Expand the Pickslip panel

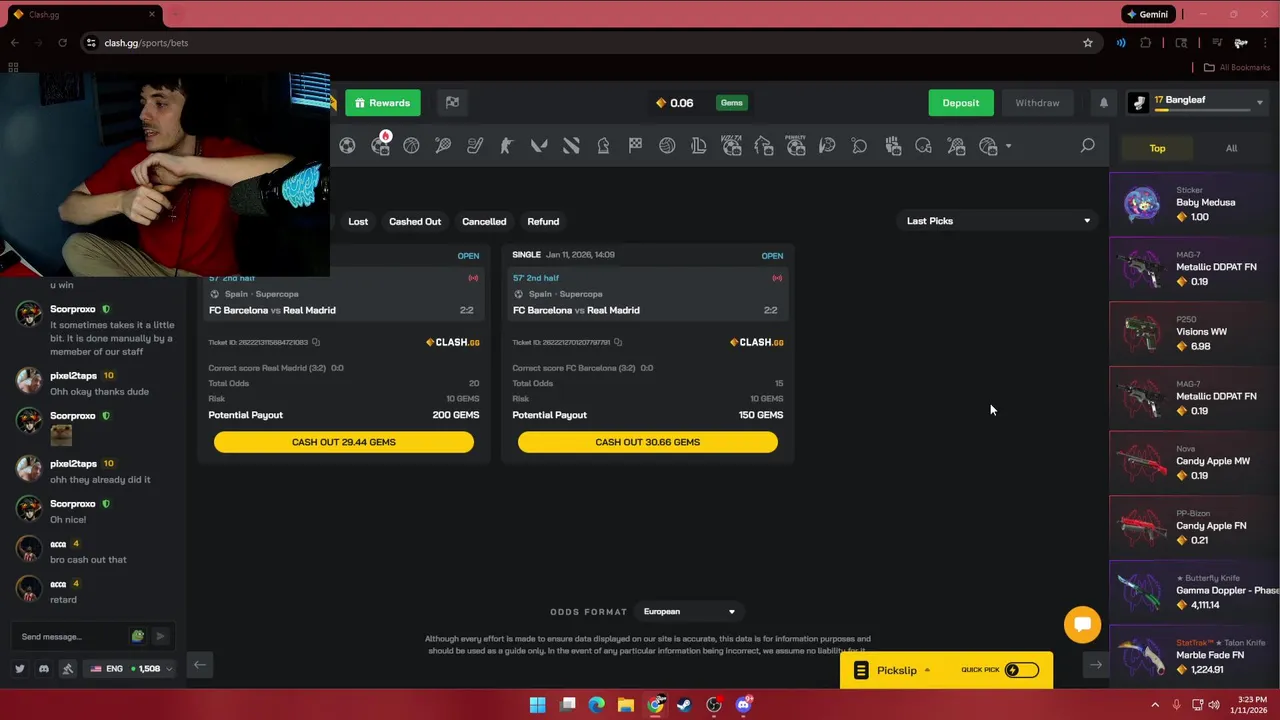pos(946,670)
